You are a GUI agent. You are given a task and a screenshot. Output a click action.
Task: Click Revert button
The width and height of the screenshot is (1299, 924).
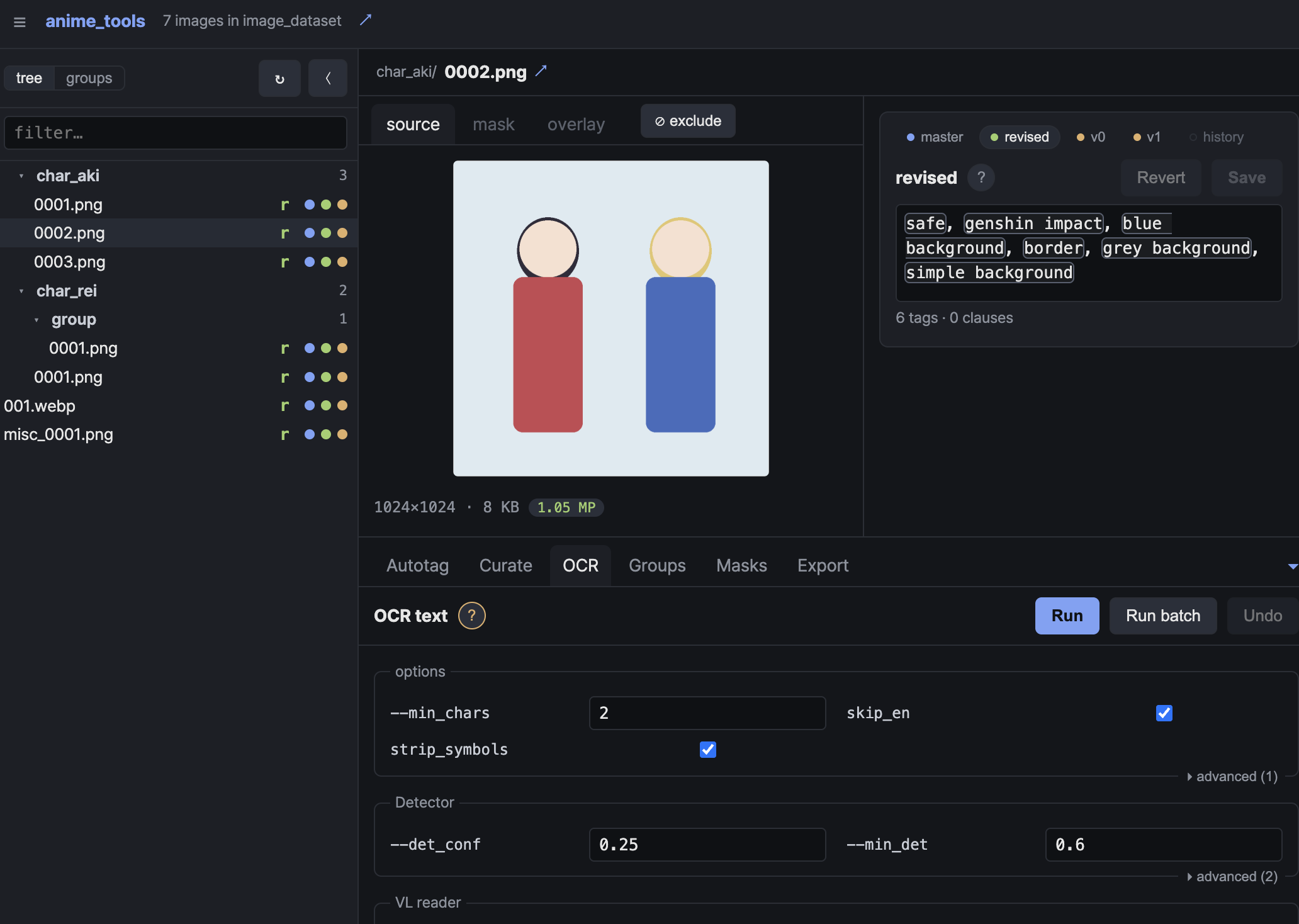click(1161, 177)
